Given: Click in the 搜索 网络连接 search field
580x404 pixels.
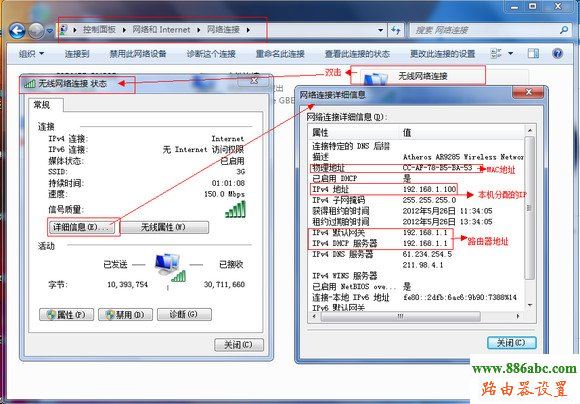Looking at the screenshot, I should coord(485,30).
